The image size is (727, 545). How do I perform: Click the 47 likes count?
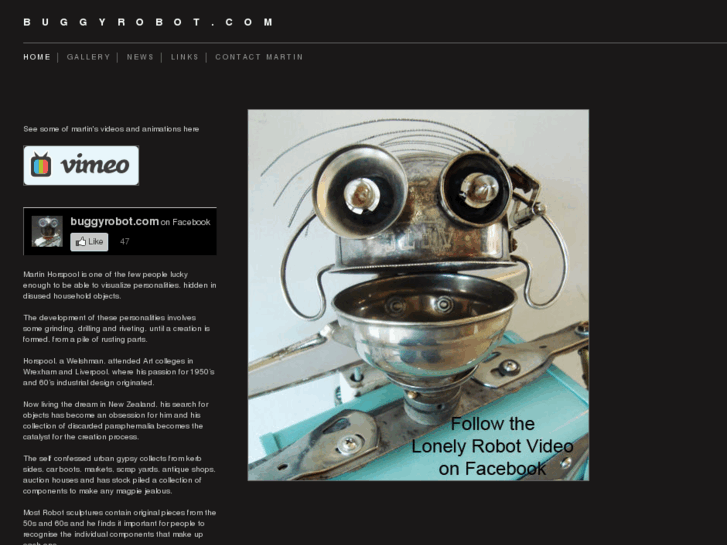pyautogui.click(x=125, y=242)
